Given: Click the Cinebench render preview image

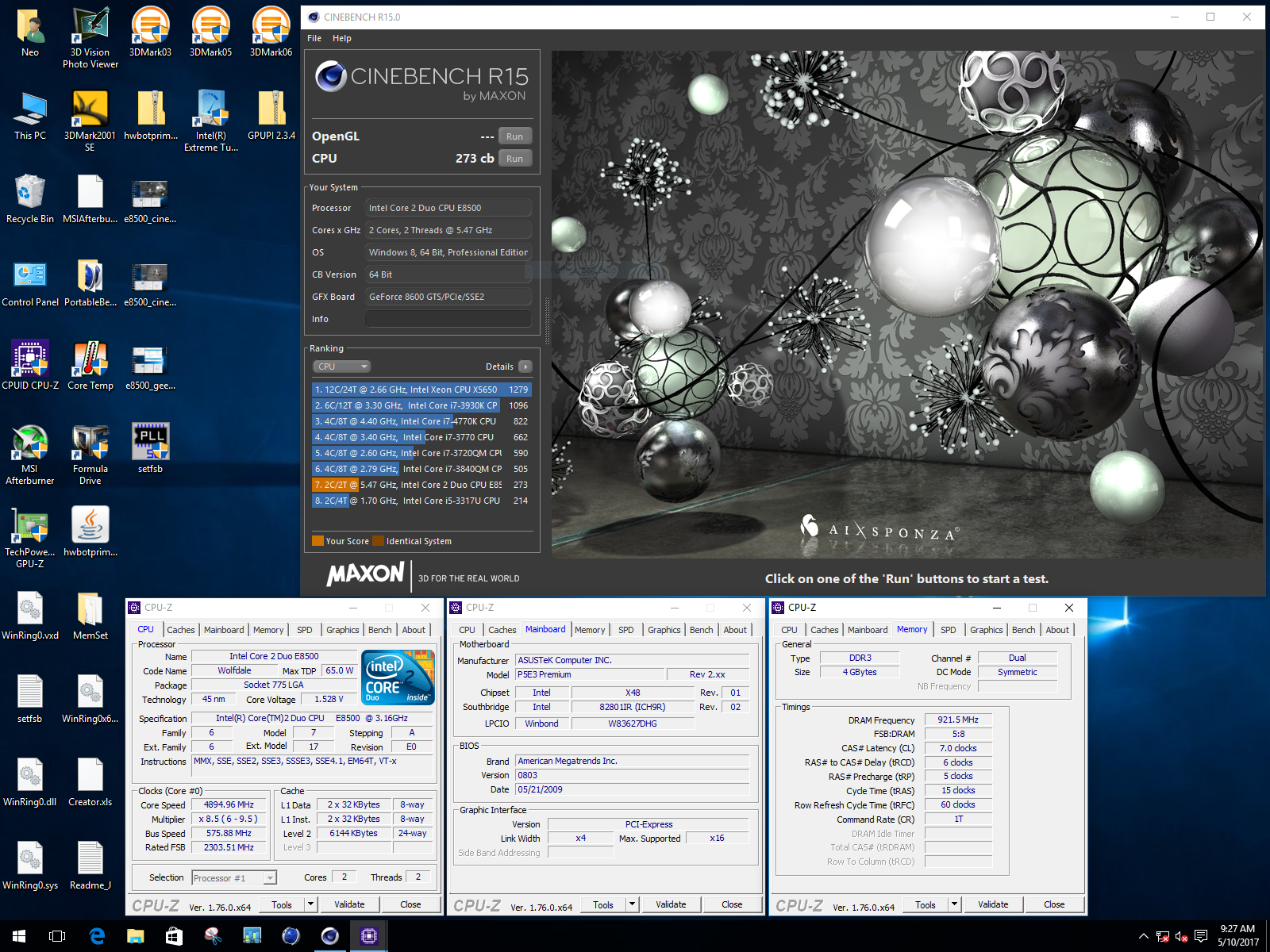Looking at the screenshot, I should pyautogui.click(x=907, y=305).
